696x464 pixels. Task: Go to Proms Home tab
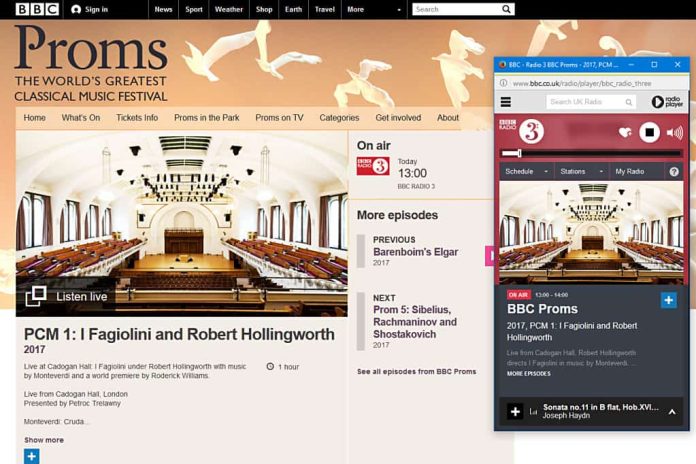point(35,118)
